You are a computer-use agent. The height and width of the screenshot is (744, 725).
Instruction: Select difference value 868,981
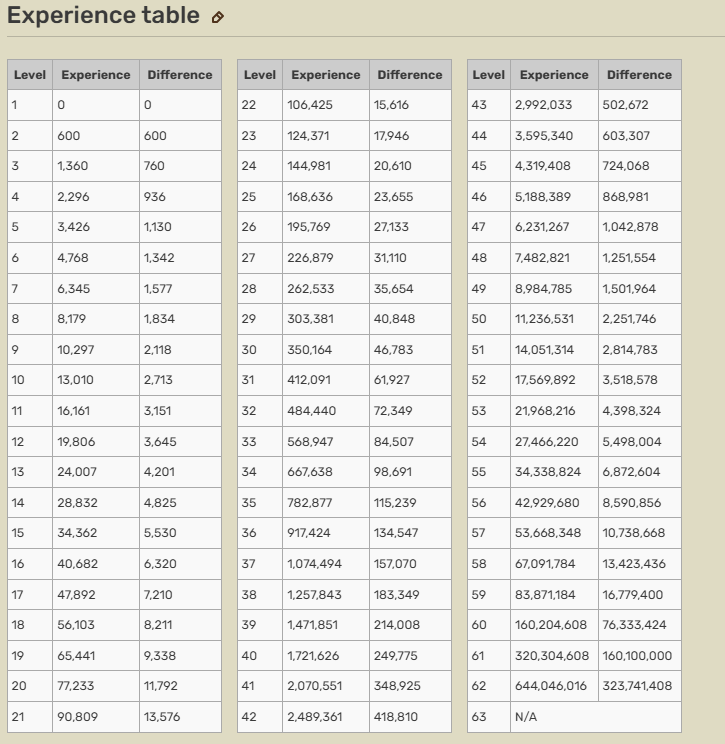pyautogui.click(x=625, y=197)
